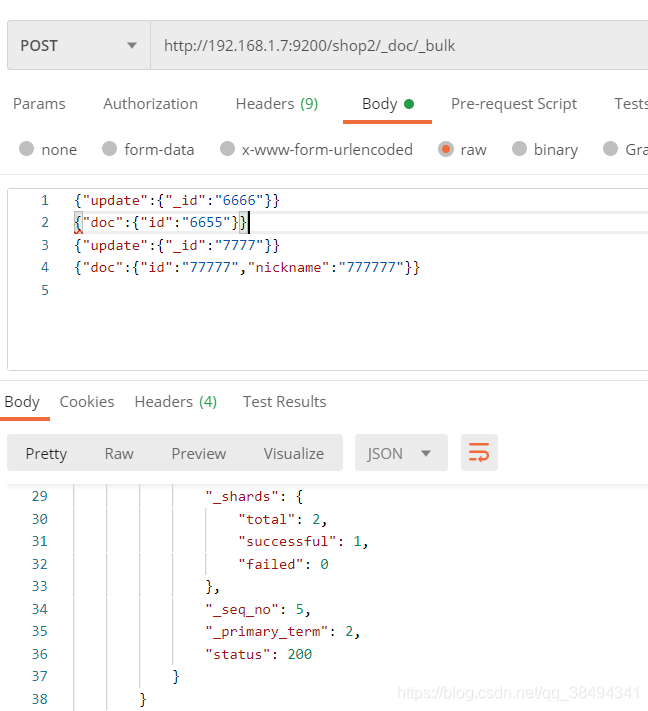Choose the x-www-form-urlencoded body option
The image size is (648, 711).
(228, 149)
